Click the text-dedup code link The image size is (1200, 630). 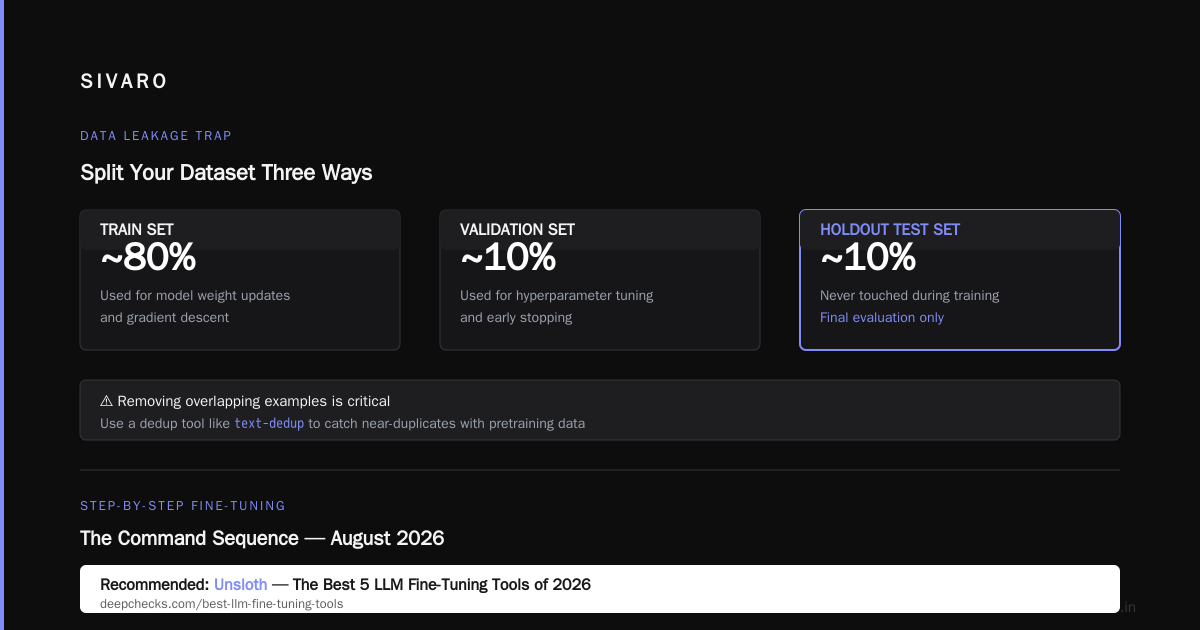(x=269, y=423)
